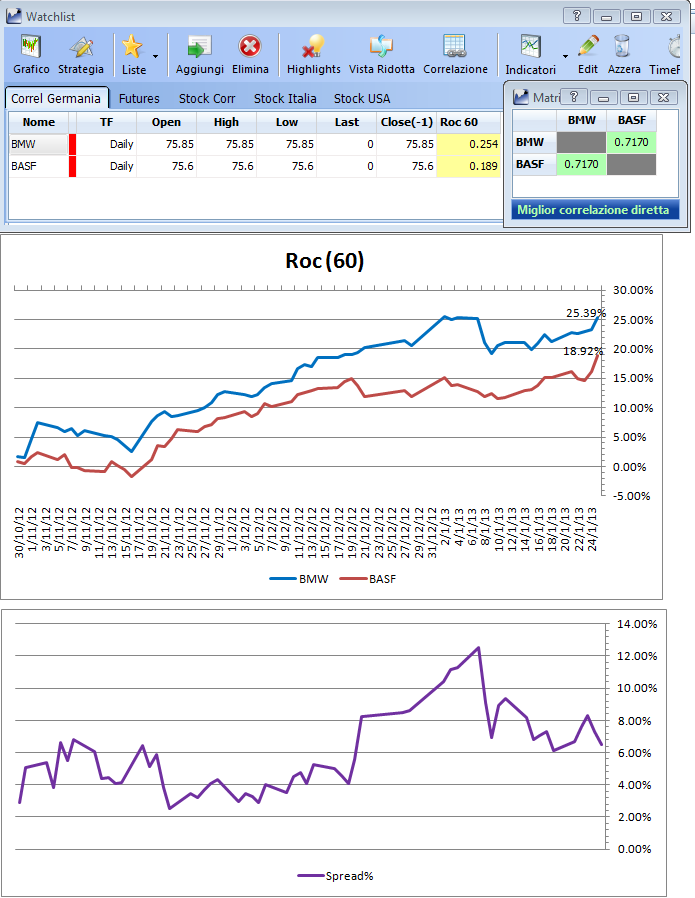695x898 pixels.
Task: Select the Stock Italia tab
Action: (x=285, y=99)
